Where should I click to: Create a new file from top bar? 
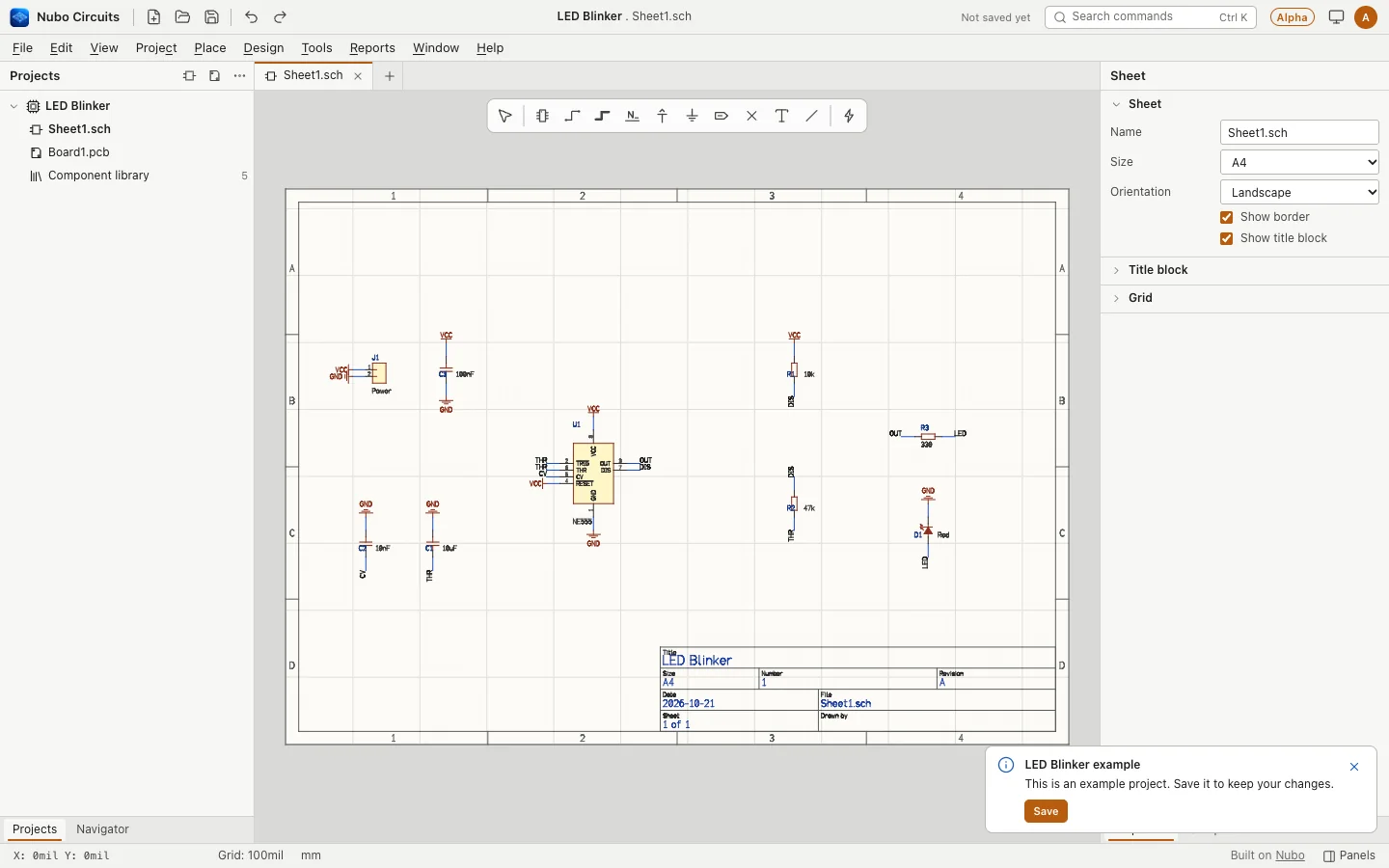[153, 17]
